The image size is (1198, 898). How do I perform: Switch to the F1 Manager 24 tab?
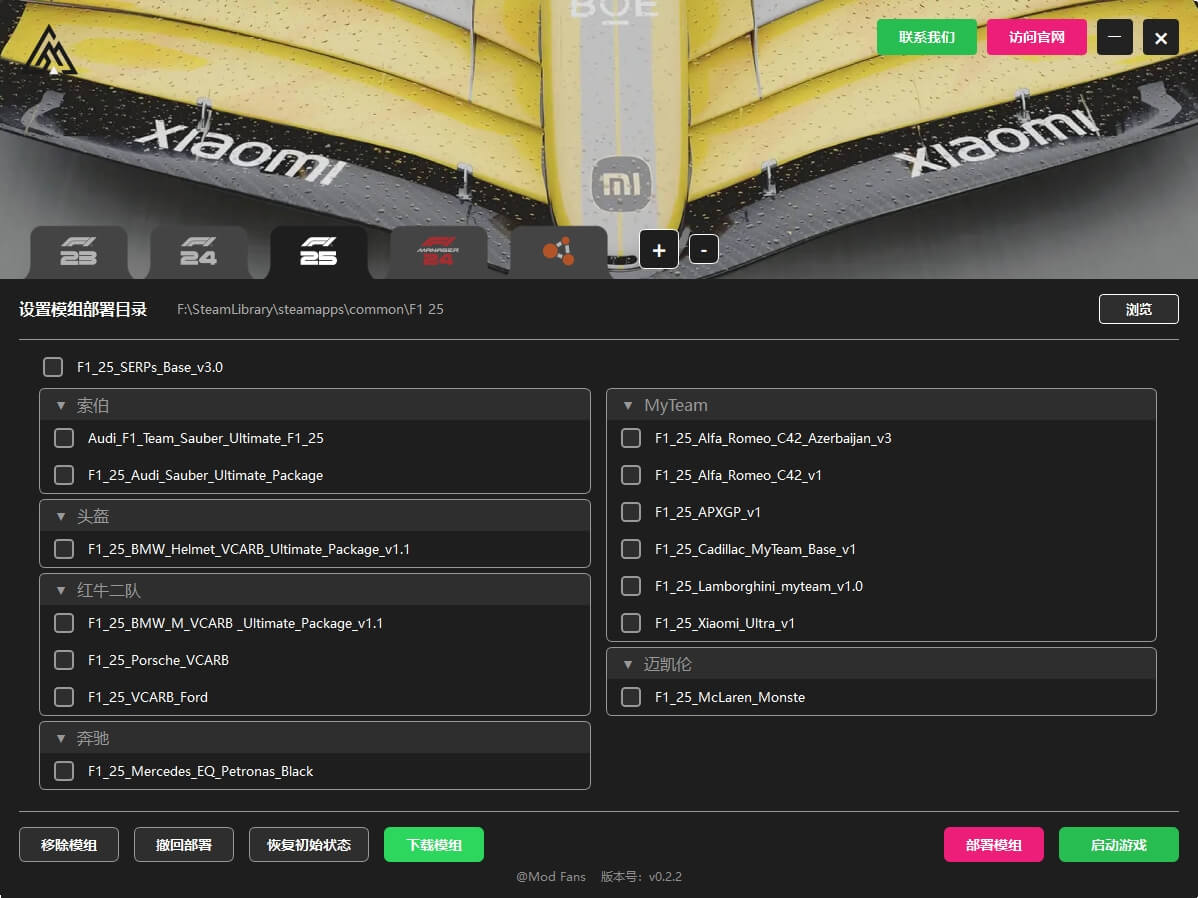pyautogui.click(x=438, y=251)
